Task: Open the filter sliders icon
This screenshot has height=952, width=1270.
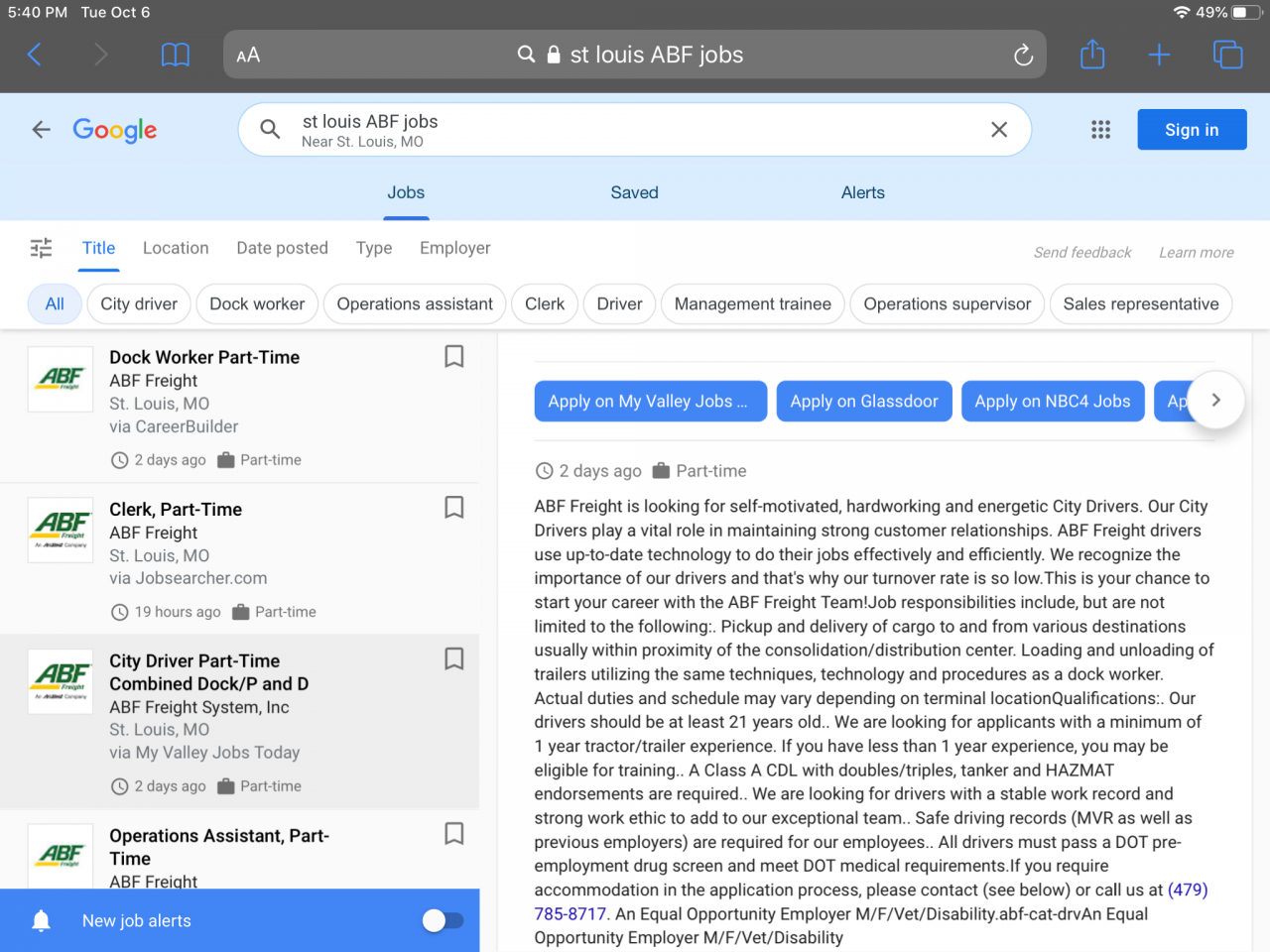Action: point(41,248)
